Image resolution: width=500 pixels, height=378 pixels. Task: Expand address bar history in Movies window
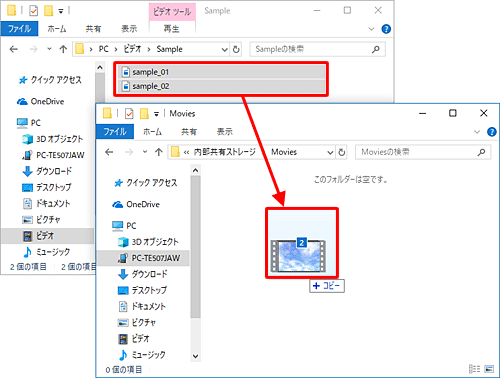(330, 153)
